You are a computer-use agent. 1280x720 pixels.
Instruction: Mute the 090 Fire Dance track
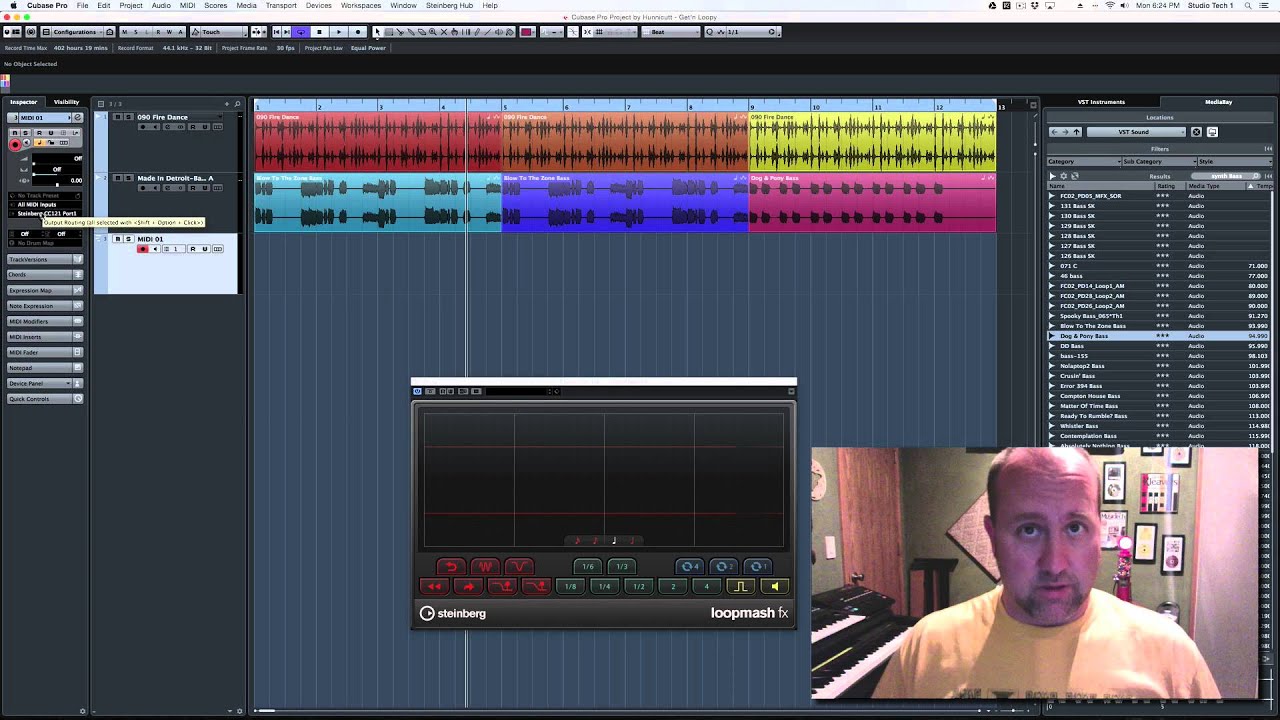point(118,117)
